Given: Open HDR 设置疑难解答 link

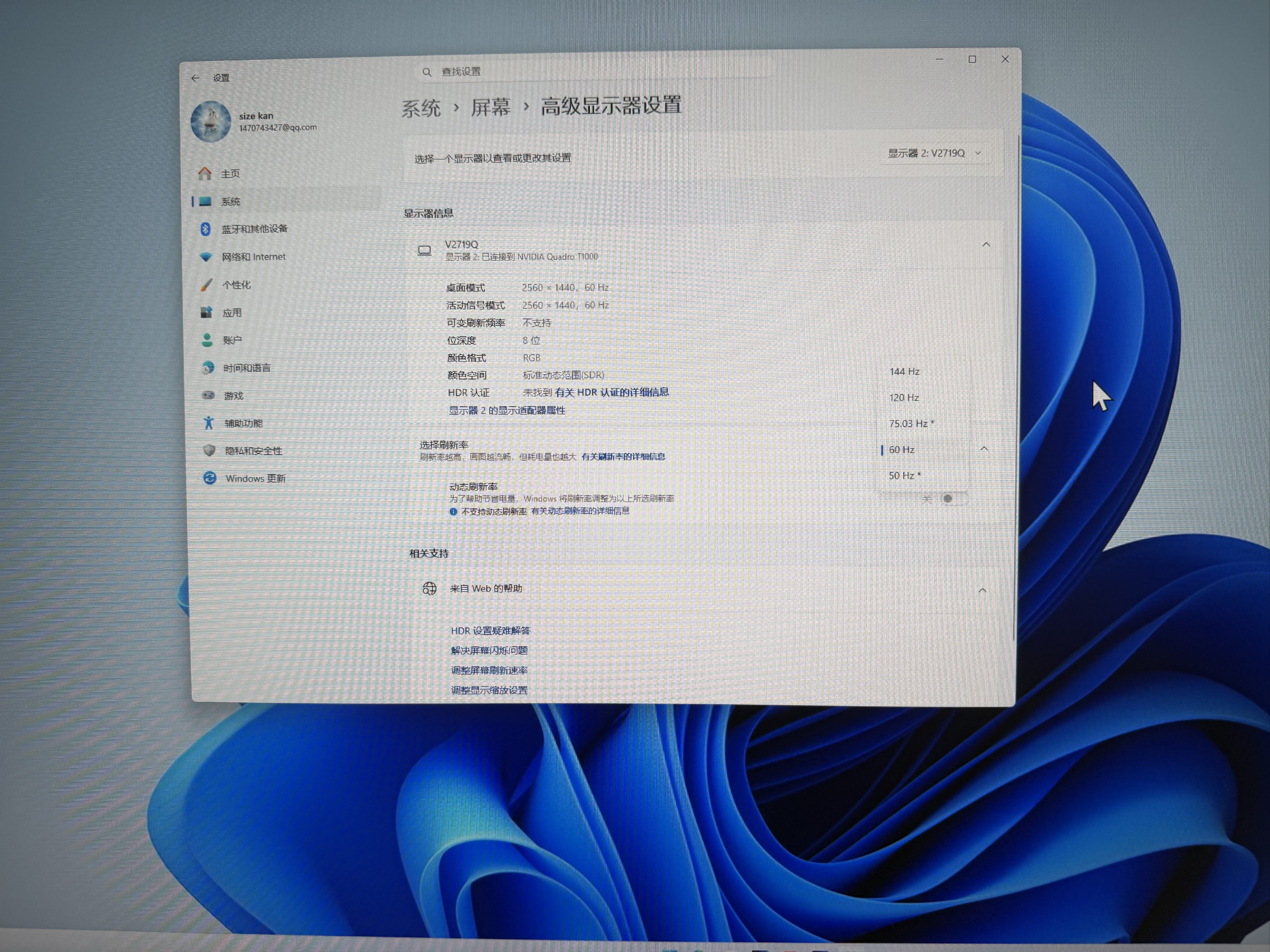Looking at the screenshot, I should [x=490, y=631].
